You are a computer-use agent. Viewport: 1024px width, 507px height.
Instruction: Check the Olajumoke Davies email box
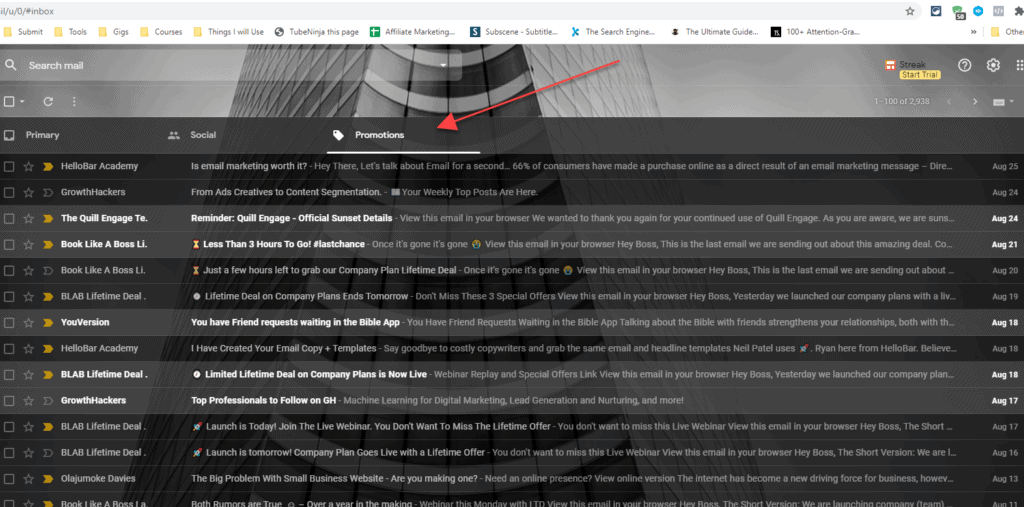pos(9,479)
